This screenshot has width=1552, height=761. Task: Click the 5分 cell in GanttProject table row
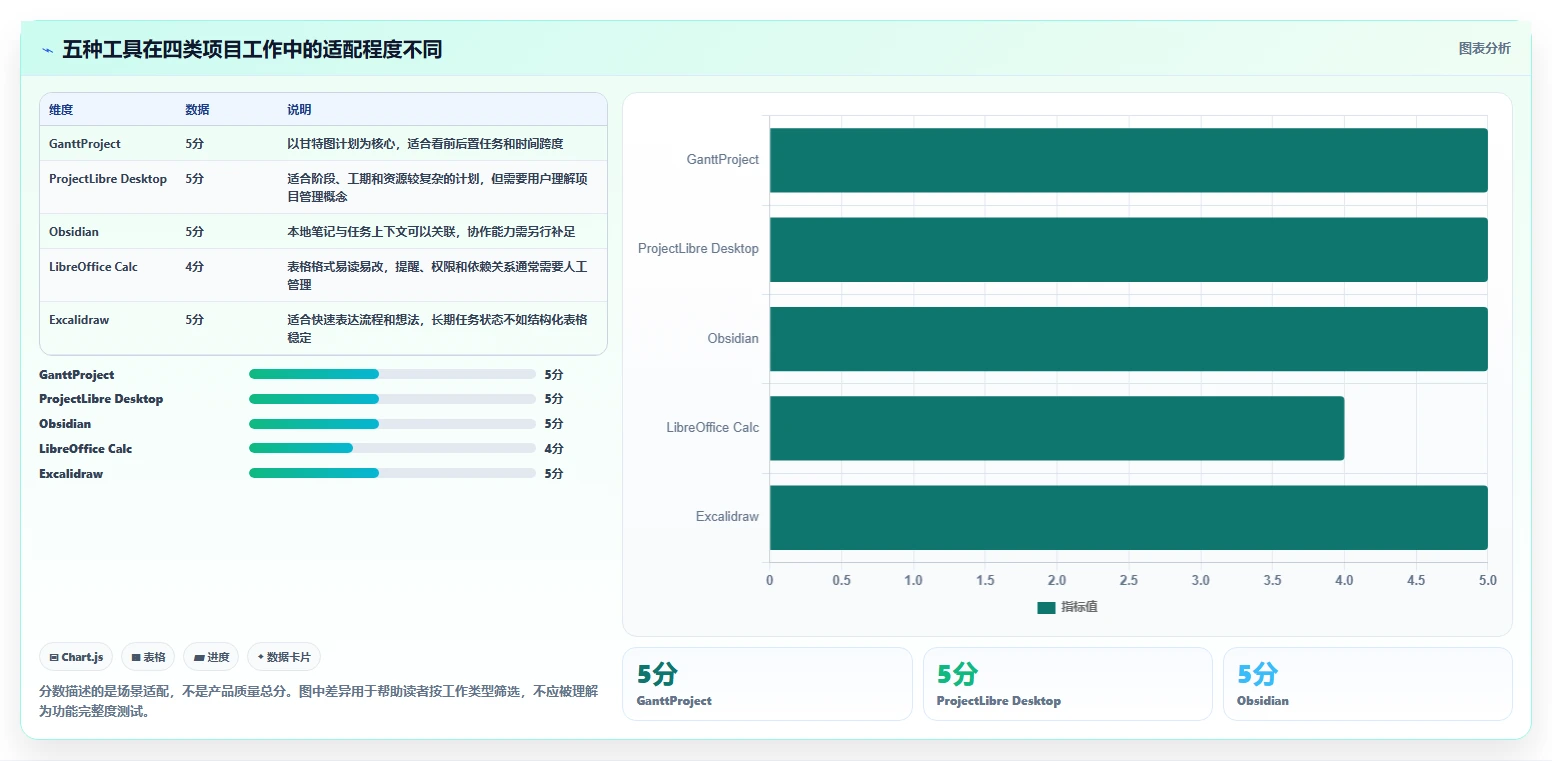click(x=195, y=144)
